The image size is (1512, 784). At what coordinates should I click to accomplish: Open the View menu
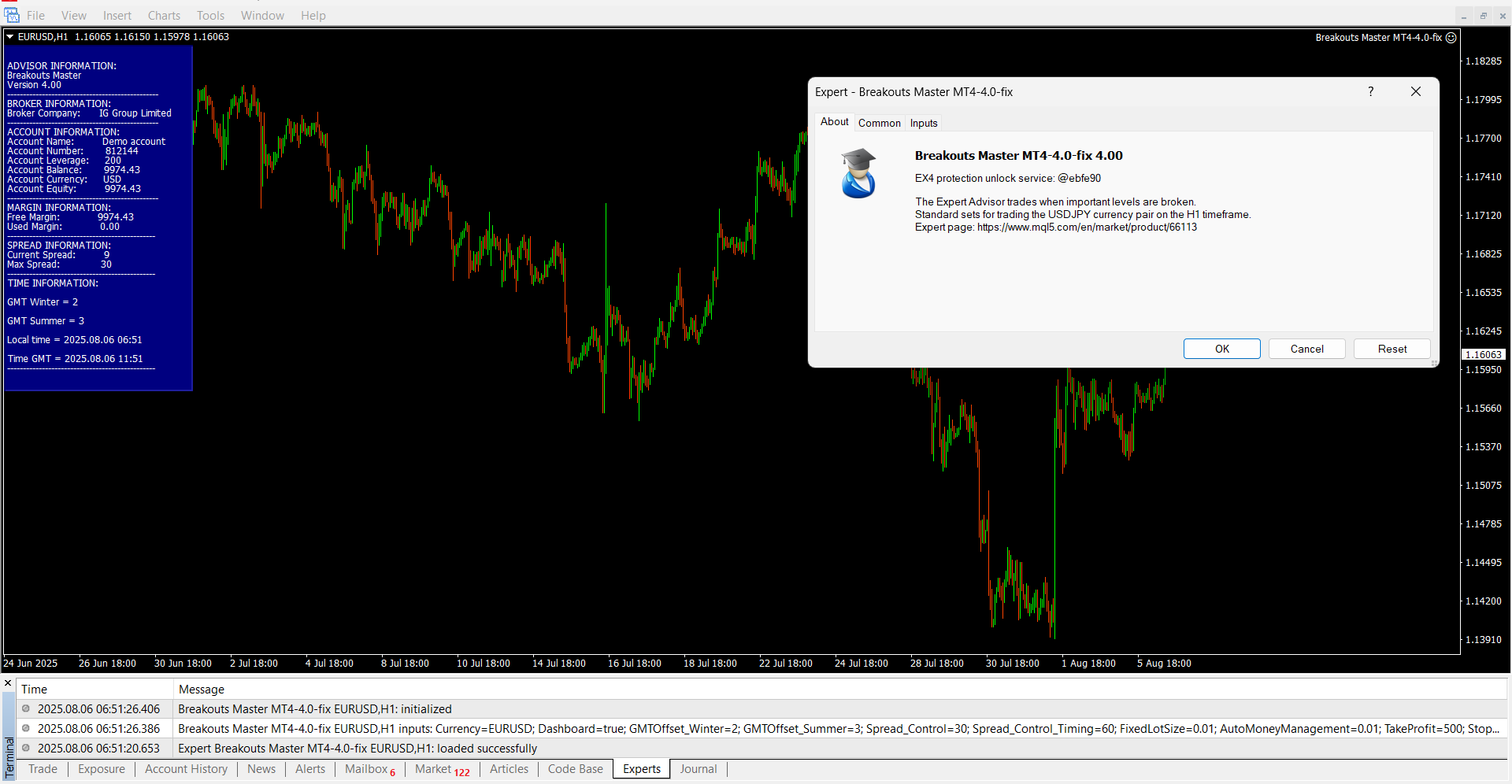[74, 16]
